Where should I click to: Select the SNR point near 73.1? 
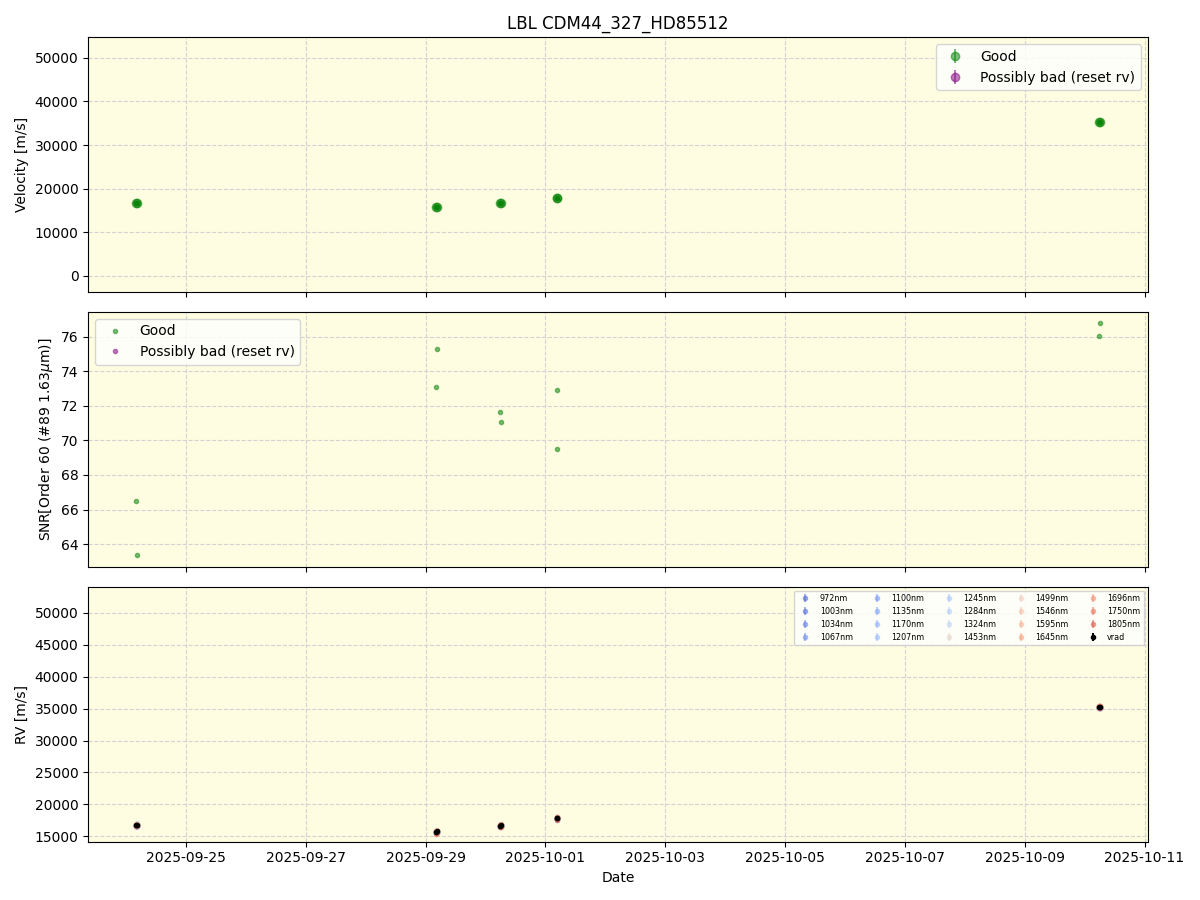[x=436, y=387]
